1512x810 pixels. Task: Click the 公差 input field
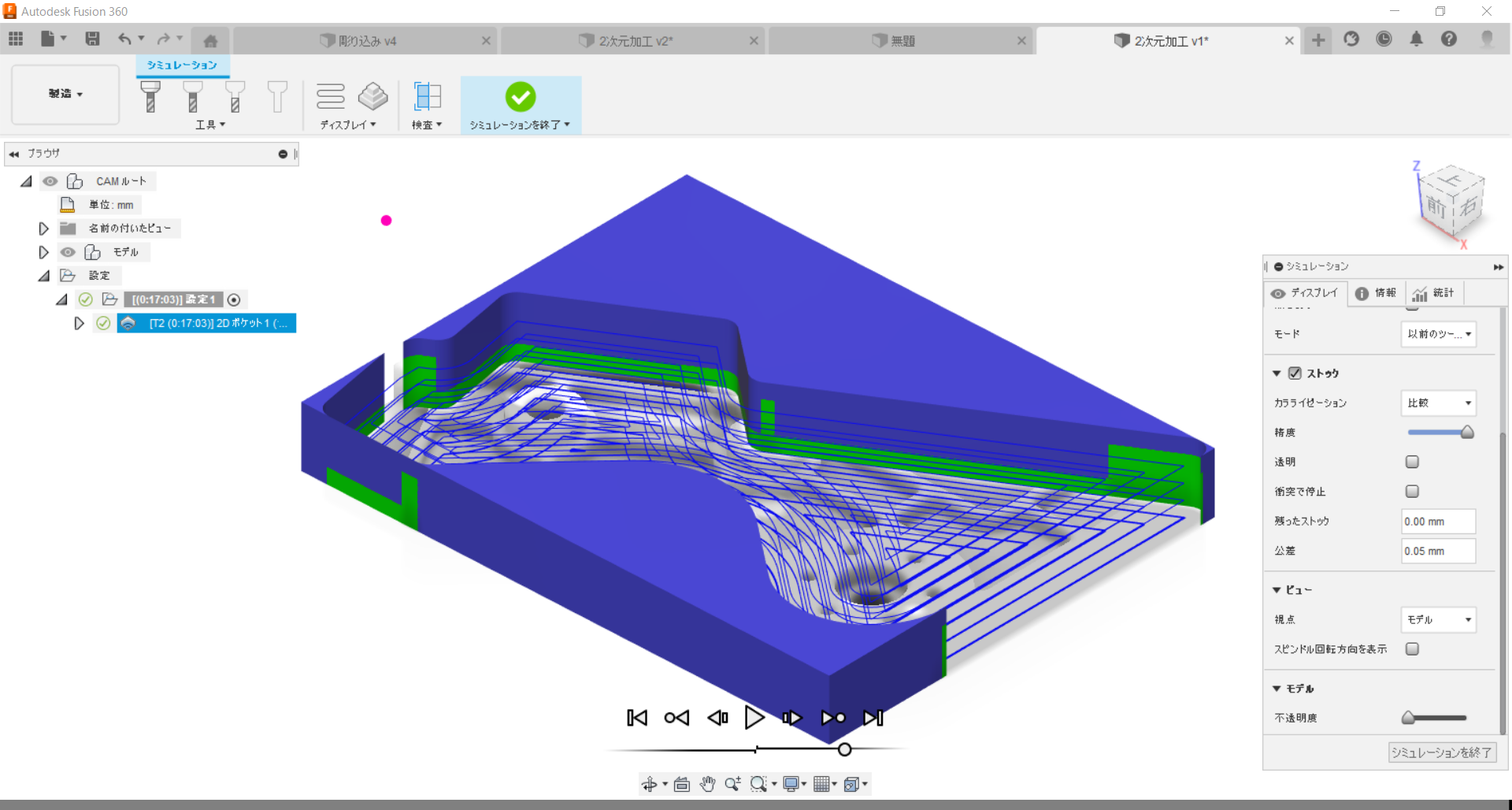tap(1438, 551)
